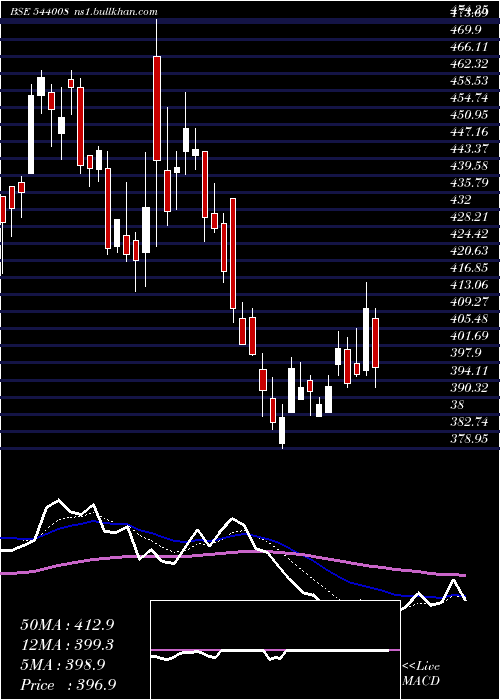Select the 405.48 price axis label

pyautogui.click(x=469, y=318)
